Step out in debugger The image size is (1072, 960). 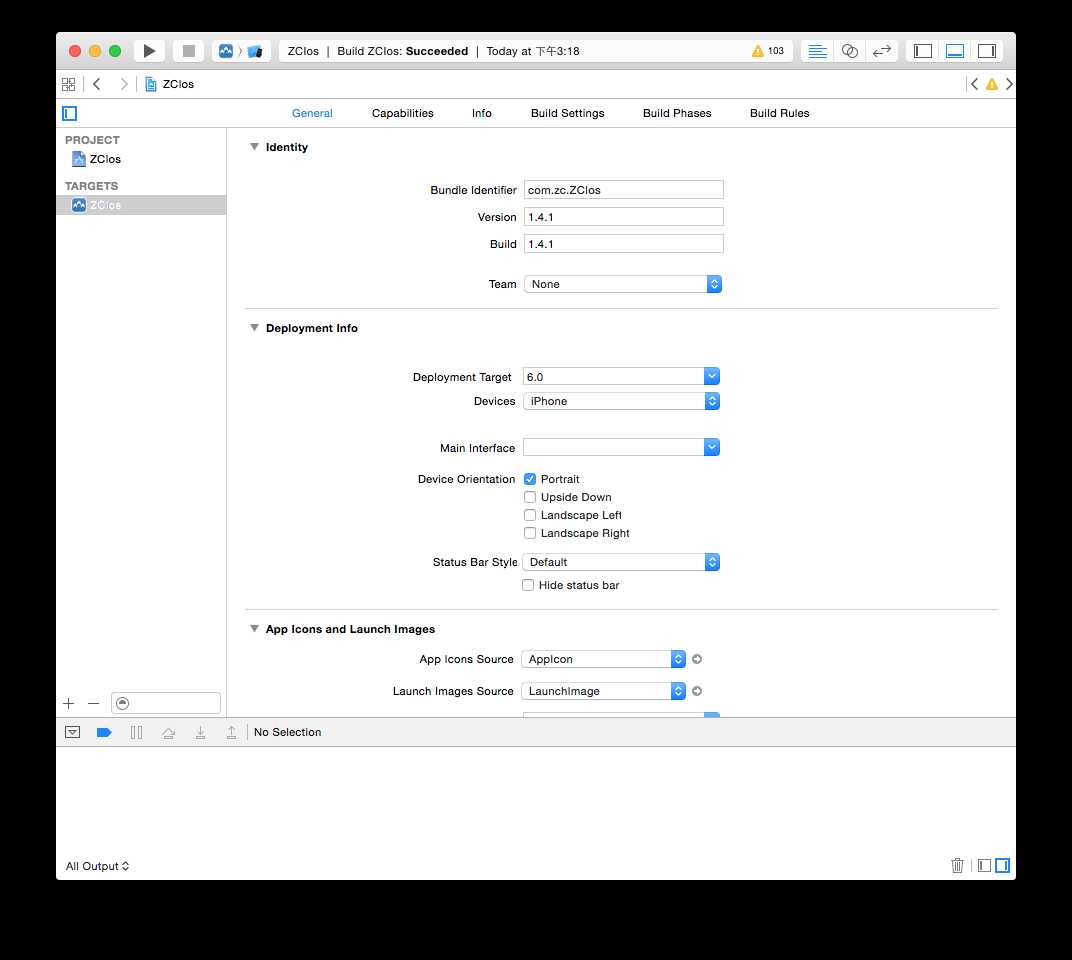[x=232, y=732]
